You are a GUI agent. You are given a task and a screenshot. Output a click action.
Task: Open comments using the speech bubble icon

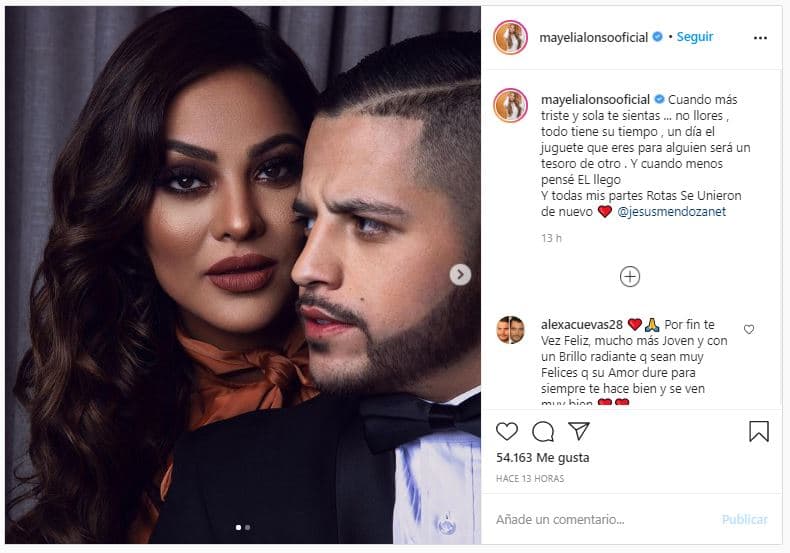tap(543, 432)
